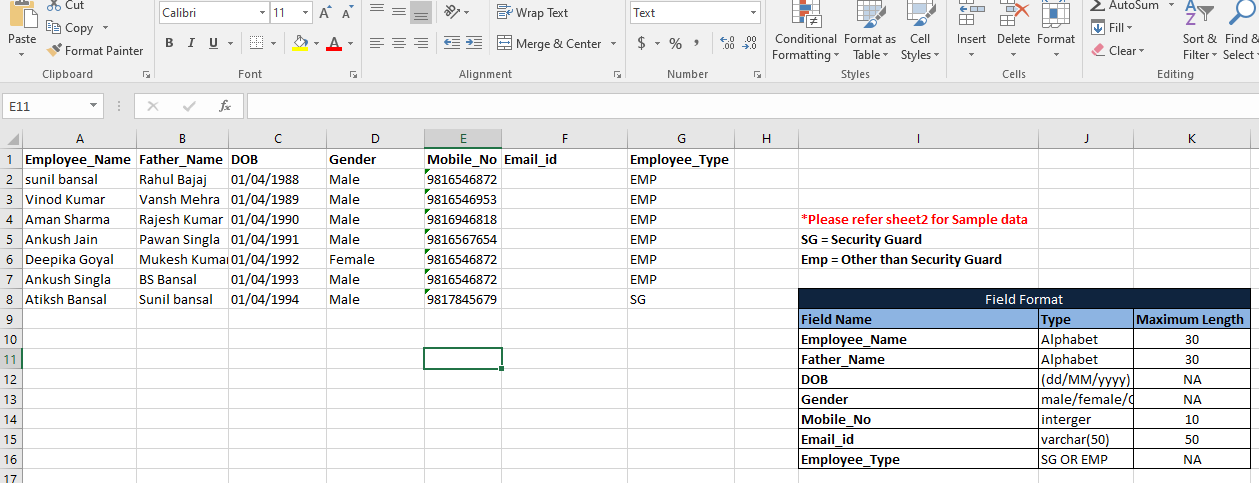Open the Calibri font name dropdown
The height and width of the screenshot is (483, 1259).
262,13
